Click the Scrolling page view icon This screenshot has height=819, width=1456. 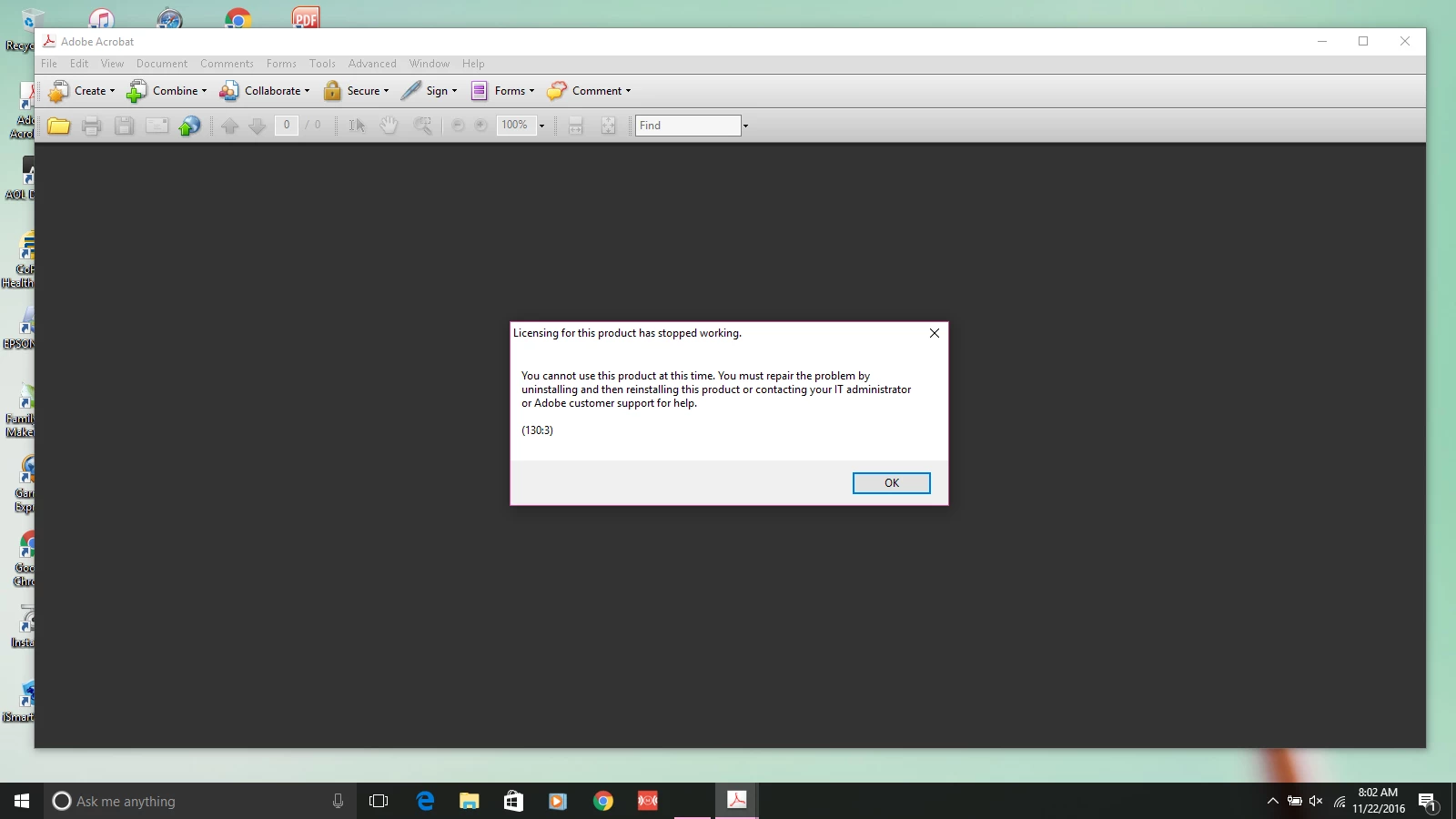click(x=575, y=126)
